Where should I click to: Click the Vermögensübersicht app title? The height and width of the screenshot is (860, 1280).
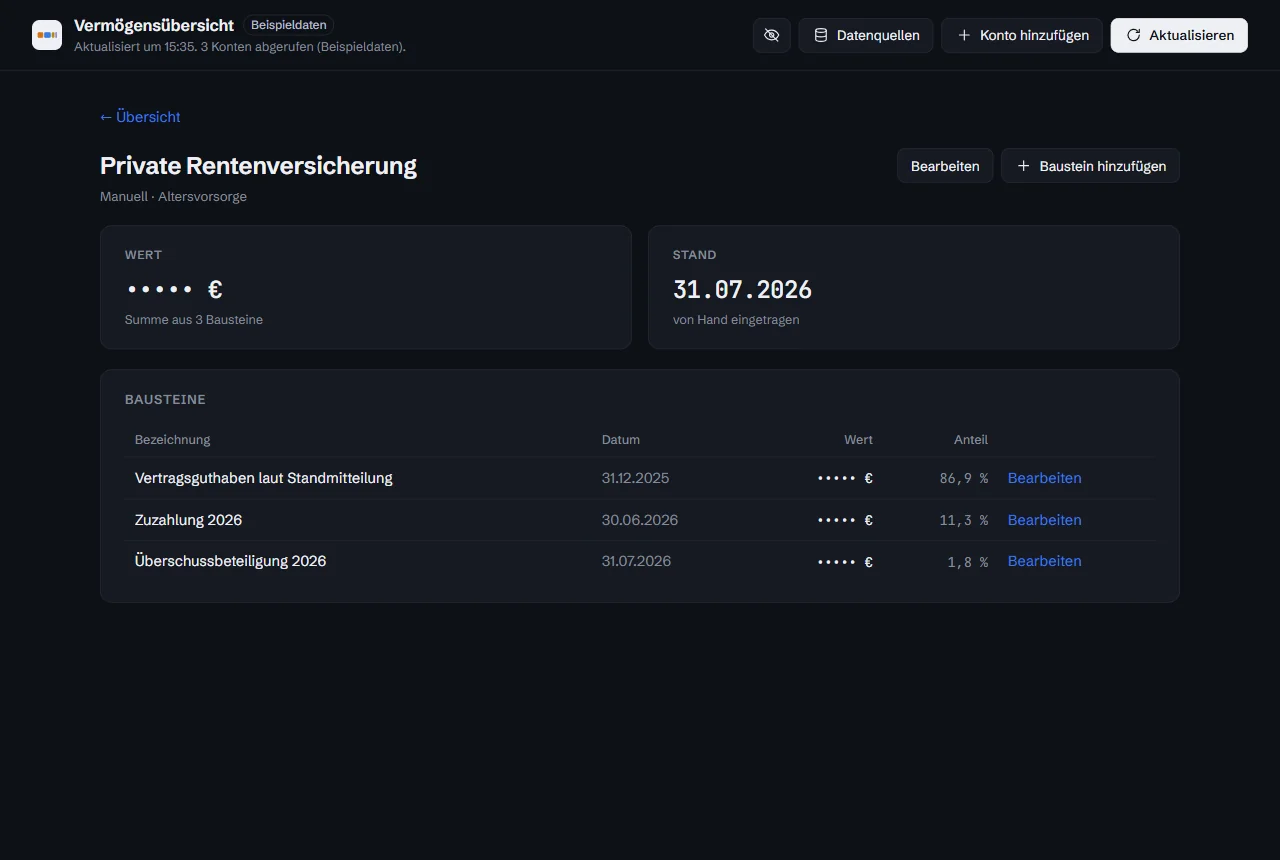tap(154, 25)
